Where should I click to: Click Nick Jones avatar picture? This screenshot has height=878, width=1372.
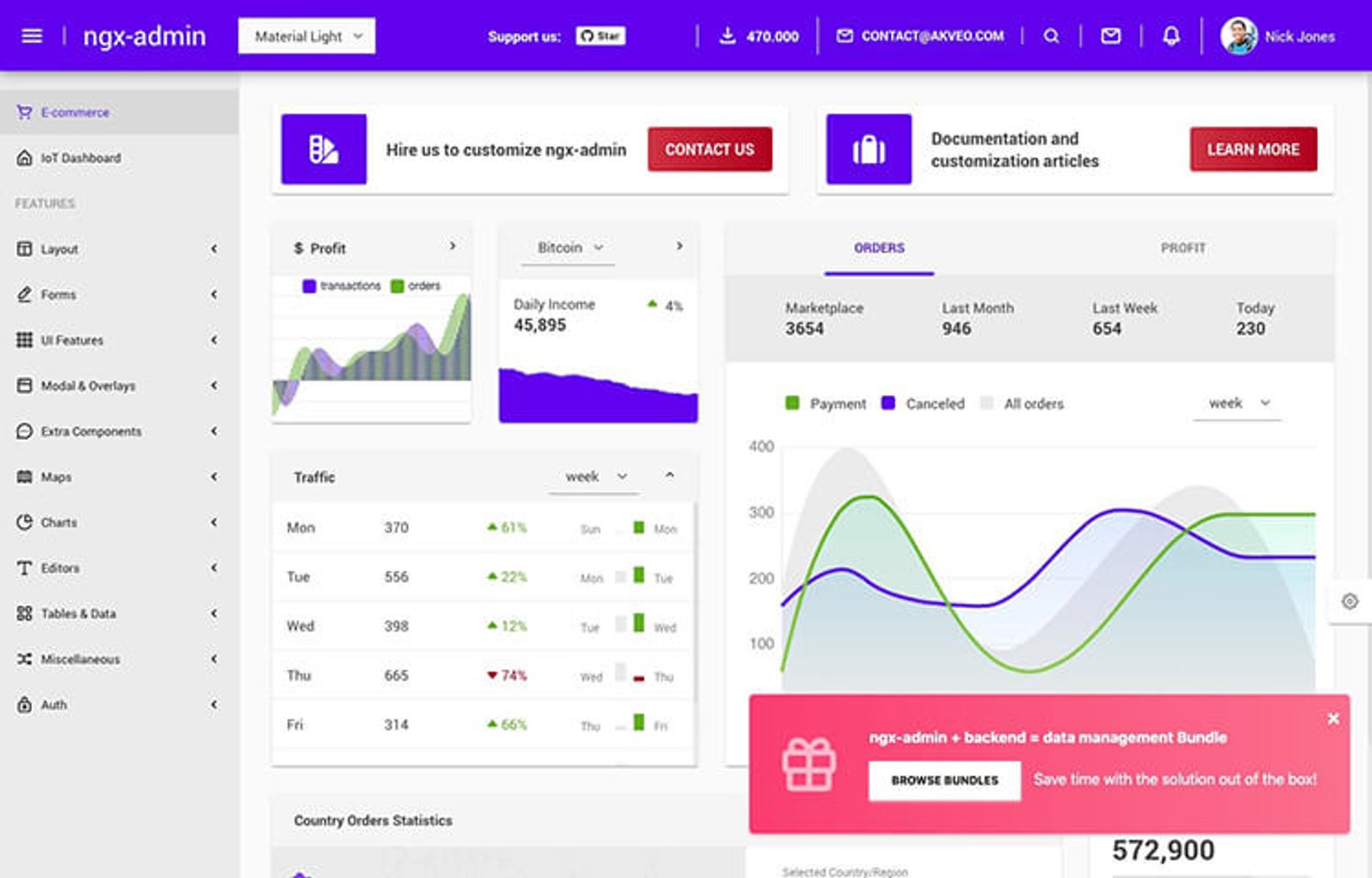click(1239, 36)
